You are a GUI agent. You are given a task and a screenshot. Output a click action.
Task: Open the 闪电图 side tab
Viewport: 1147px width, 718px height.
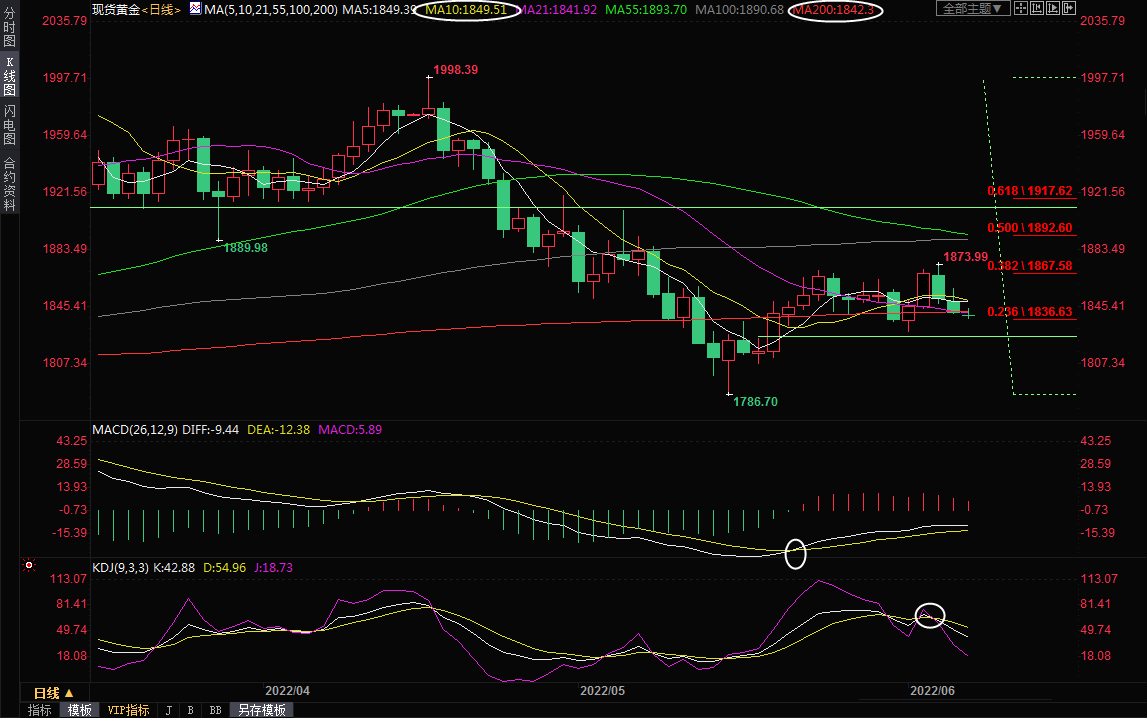click(9, 124)
